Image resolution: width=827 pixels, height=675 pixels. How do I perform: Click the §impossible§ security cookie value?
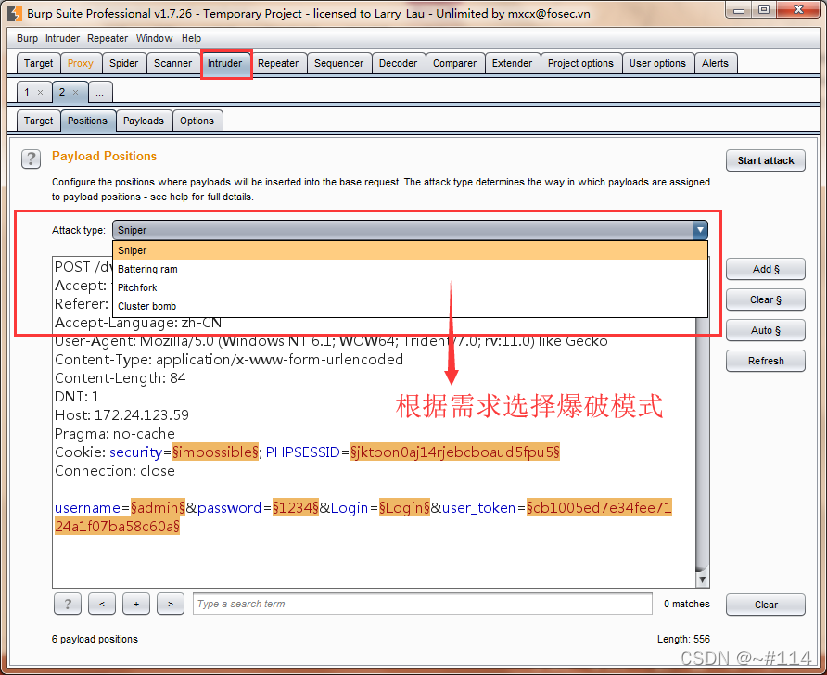tap(216, 452)
